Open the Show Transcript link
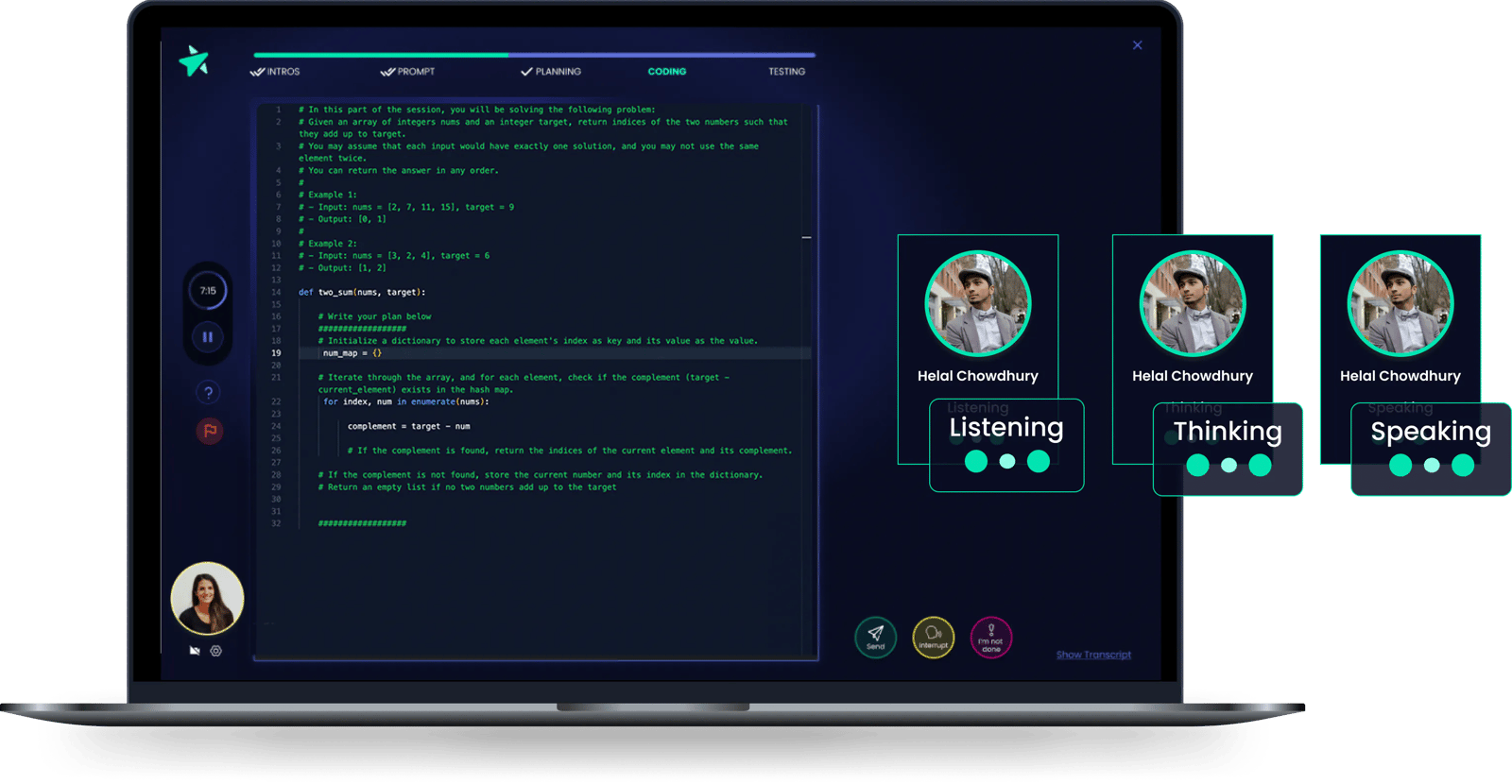The width and height of the screenshot is (1512, 784). click(1093, 655)
